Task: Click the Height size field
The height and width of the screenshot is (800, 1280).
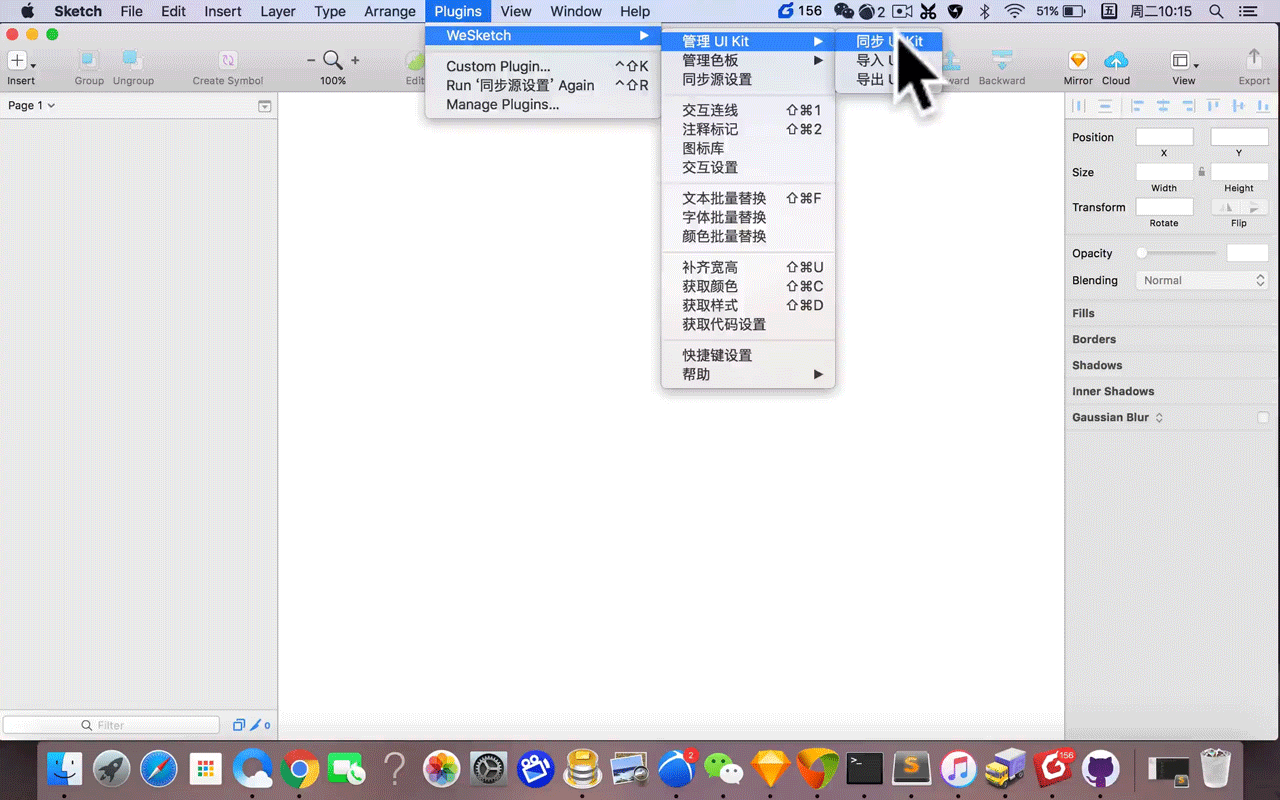Action: coord(1239,172)
